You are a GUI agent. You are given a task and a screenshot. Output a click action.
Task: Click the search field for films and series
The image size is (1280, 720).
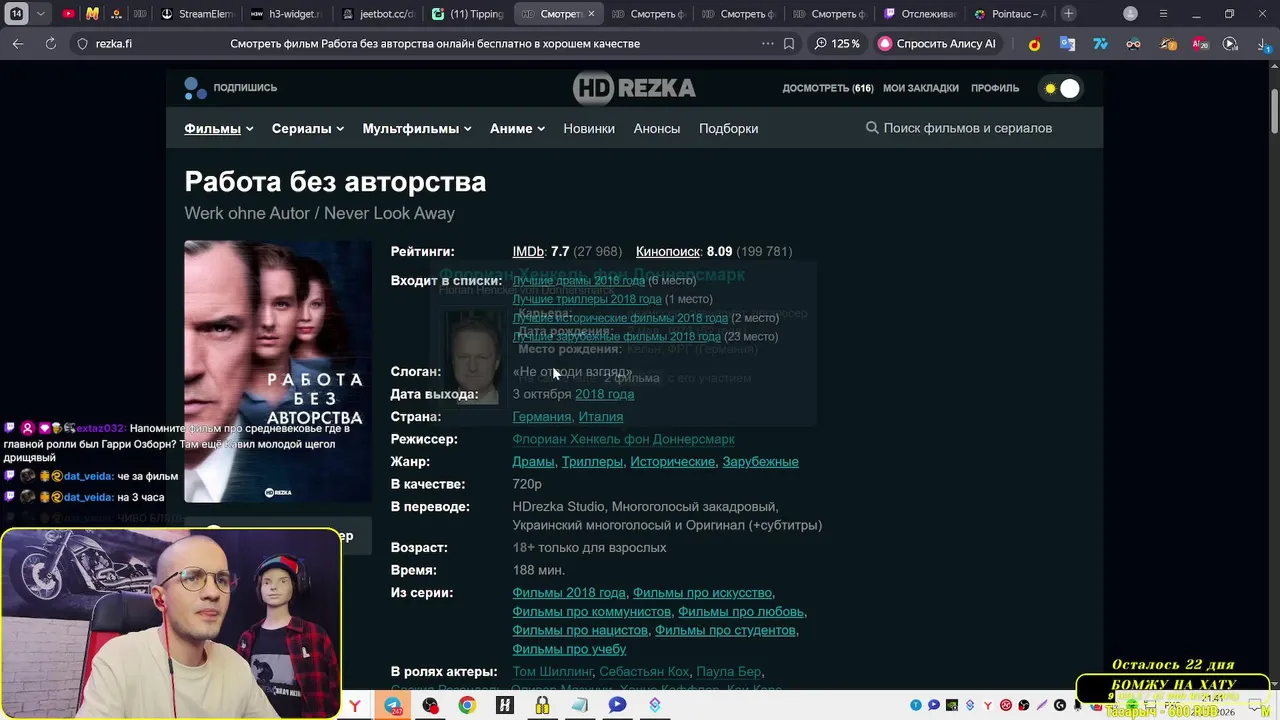pos(967,128)
